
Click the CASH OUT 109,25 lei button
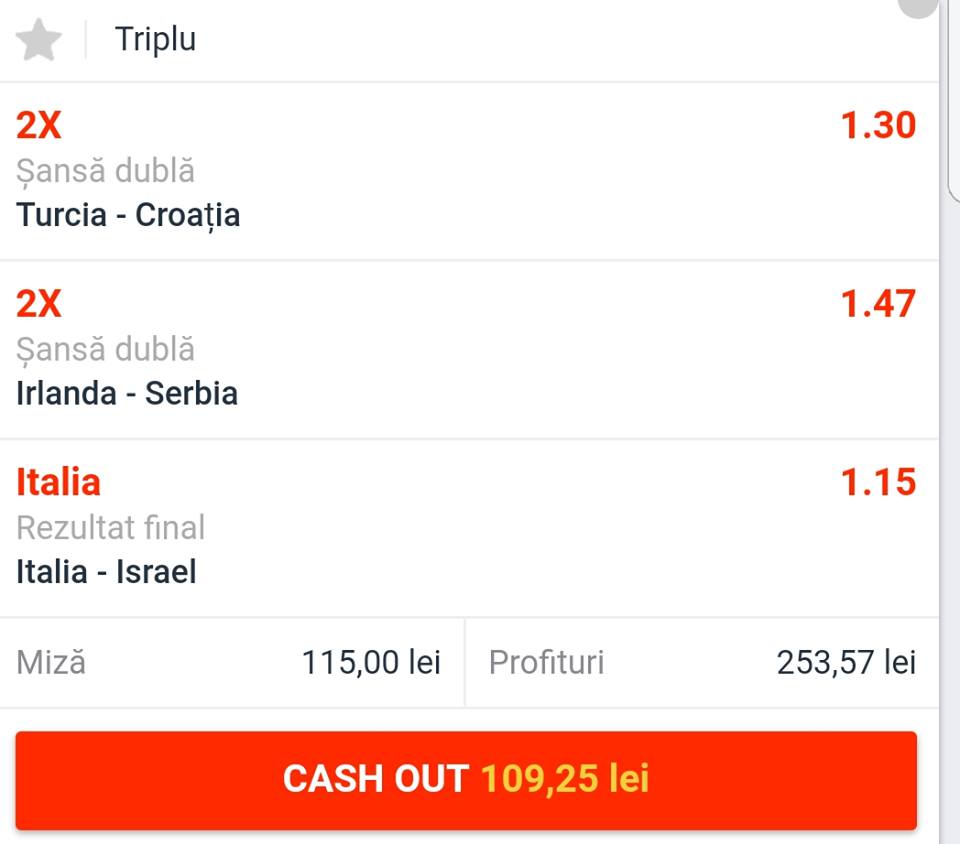pos(466,780)
